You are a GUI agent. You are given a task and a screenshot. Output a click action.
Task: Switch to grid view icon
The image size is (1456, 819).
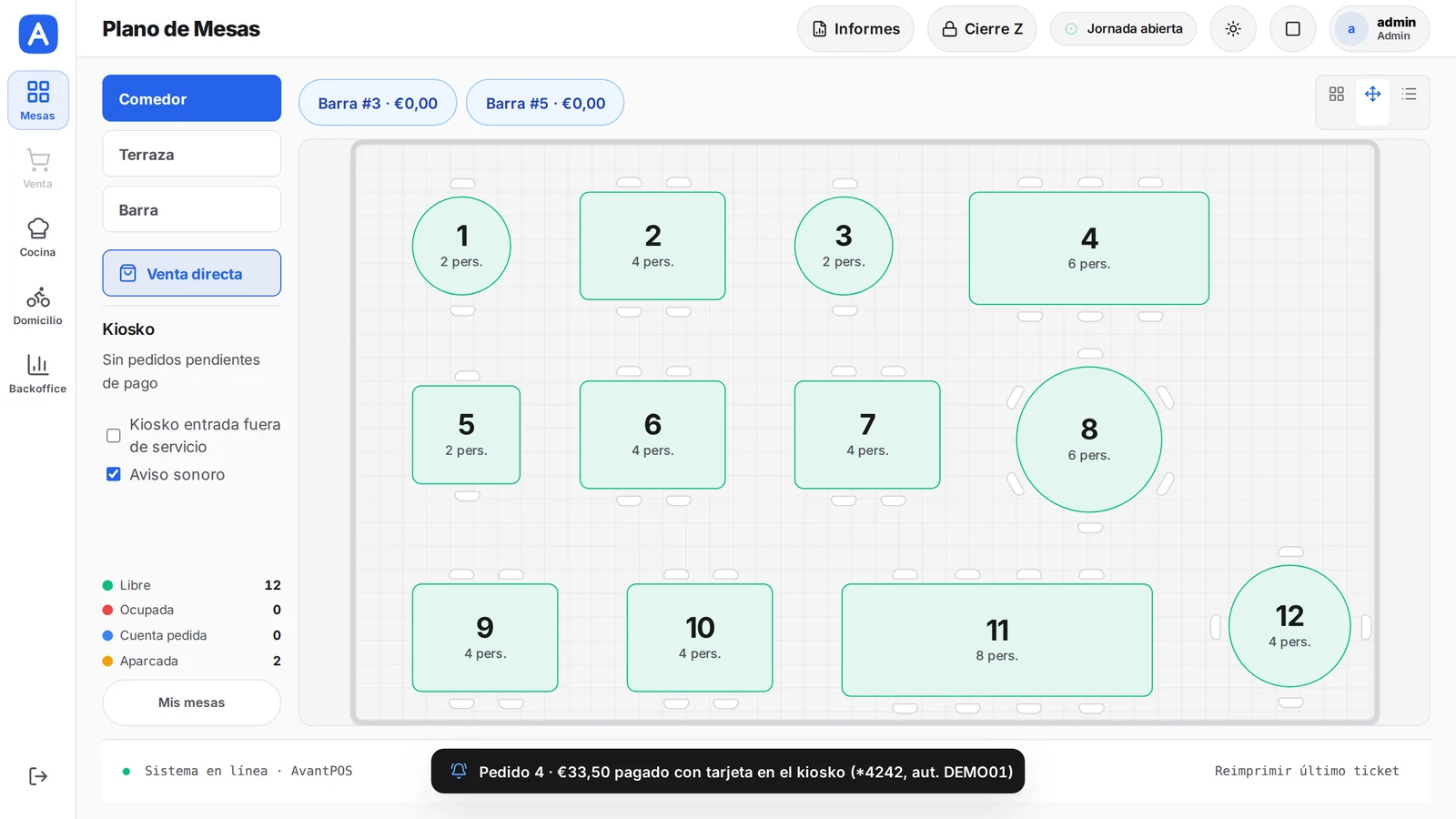tap(1337, 94)
